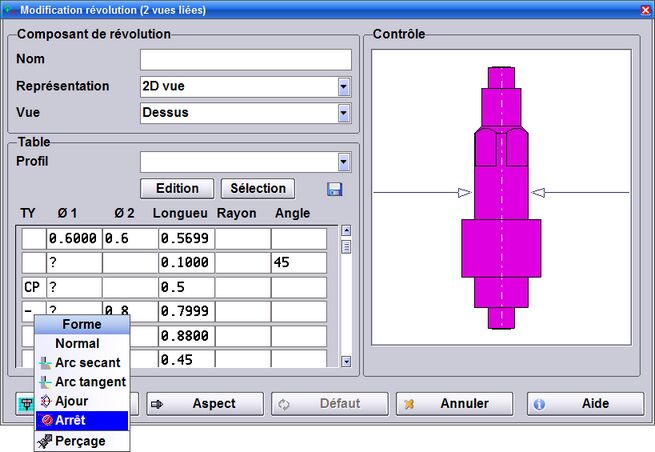Image resolution: width=655 pixels, height=452 pixels.
Task: Select Arrêt in the Forme menu
Action: 82,420
